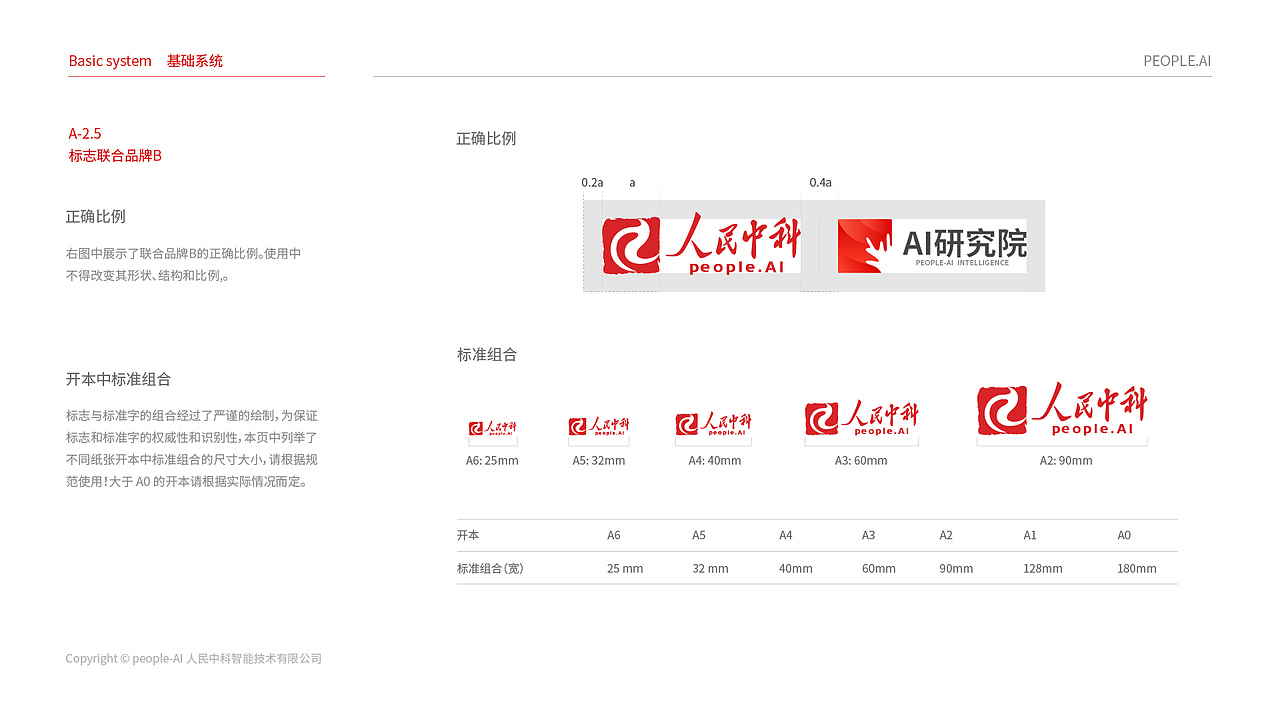Click the 'A6: 25mm' caption
This screenshot has width=1280, height=720.
492,461
